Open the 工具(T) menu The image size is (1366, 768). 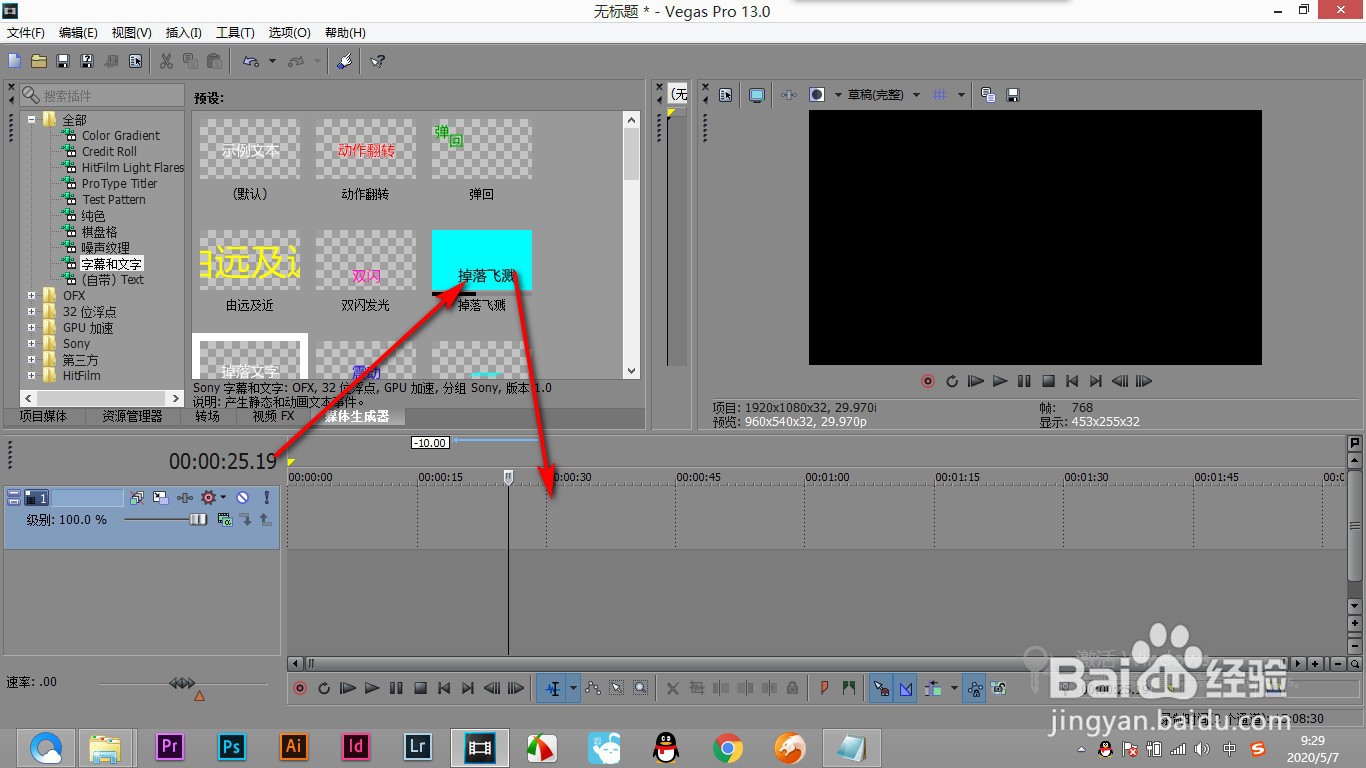click(x=235, y=33)
